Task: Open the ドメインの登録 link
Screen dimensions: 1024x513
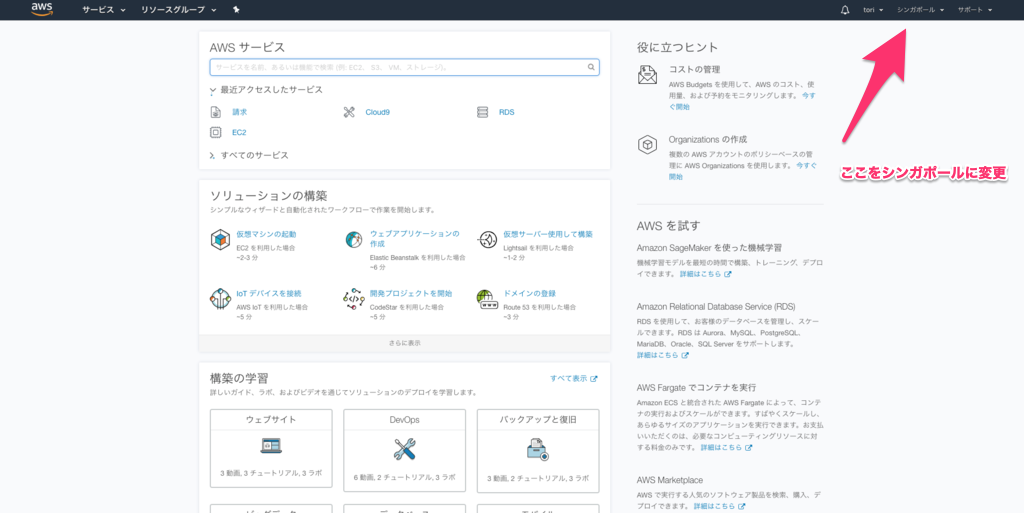Action: click(530, 294)
